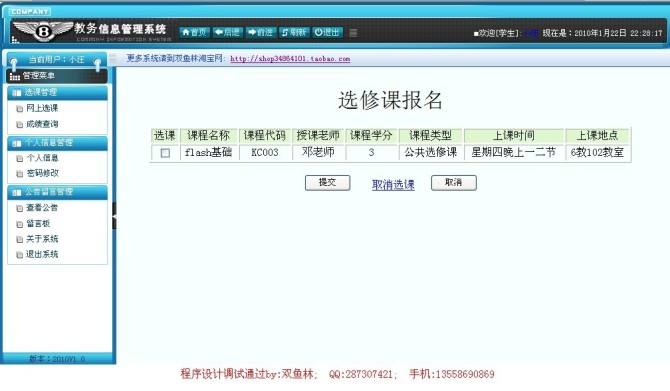Click the icon beside 网上选课
Viewport: 670px width, 391px height.
19,109
